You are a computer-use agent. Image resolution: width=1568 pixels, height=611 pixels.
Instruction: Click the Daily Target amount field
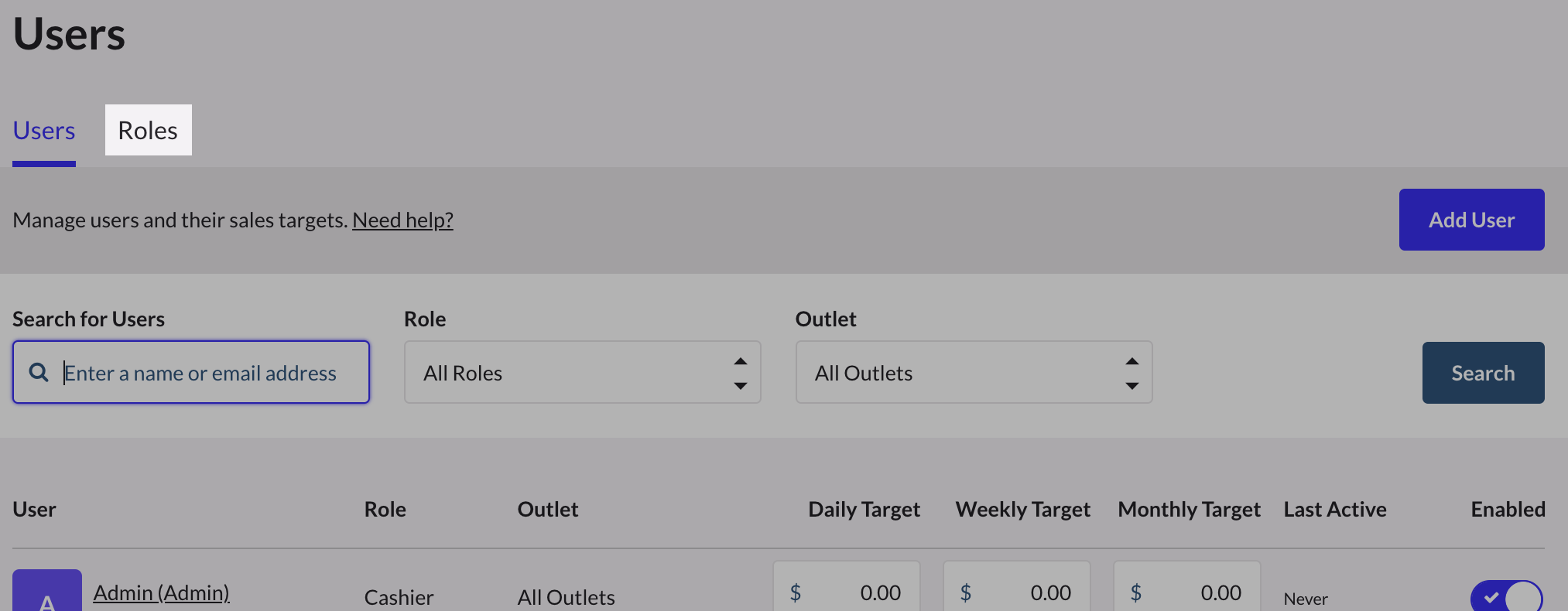[859, 592]
